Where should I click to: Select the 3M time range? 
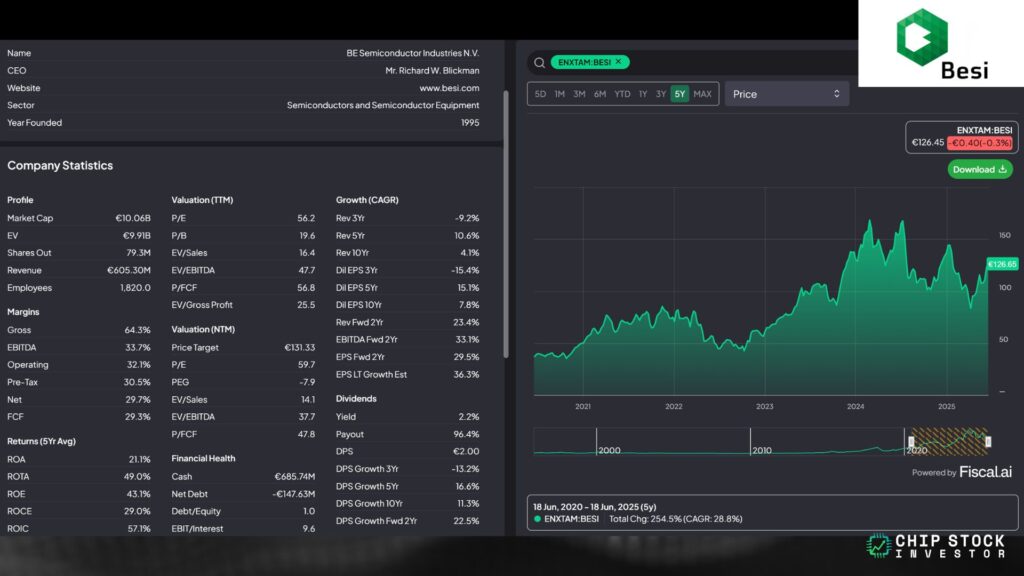coord(579,94)
